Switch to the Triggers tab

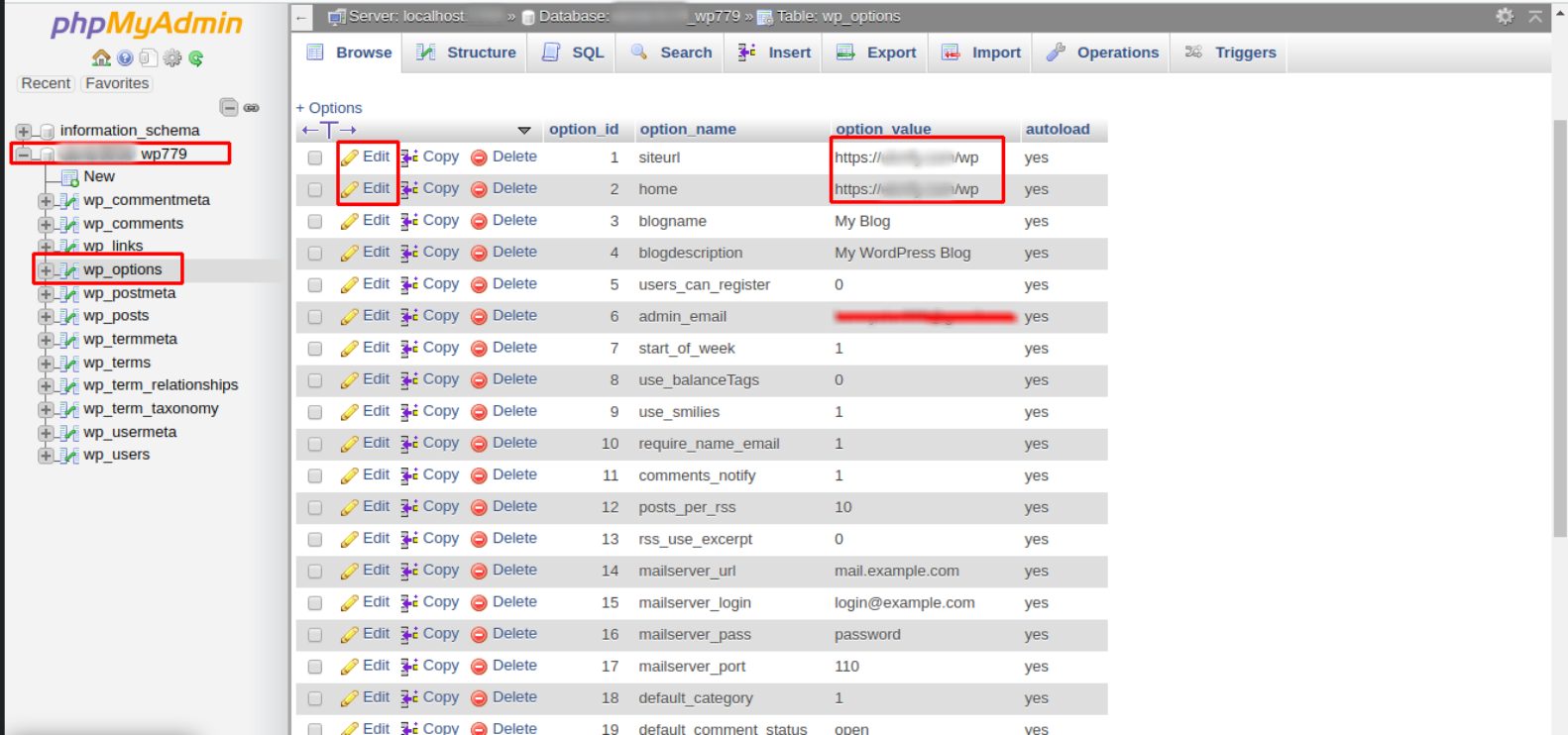click(1230, 52)
